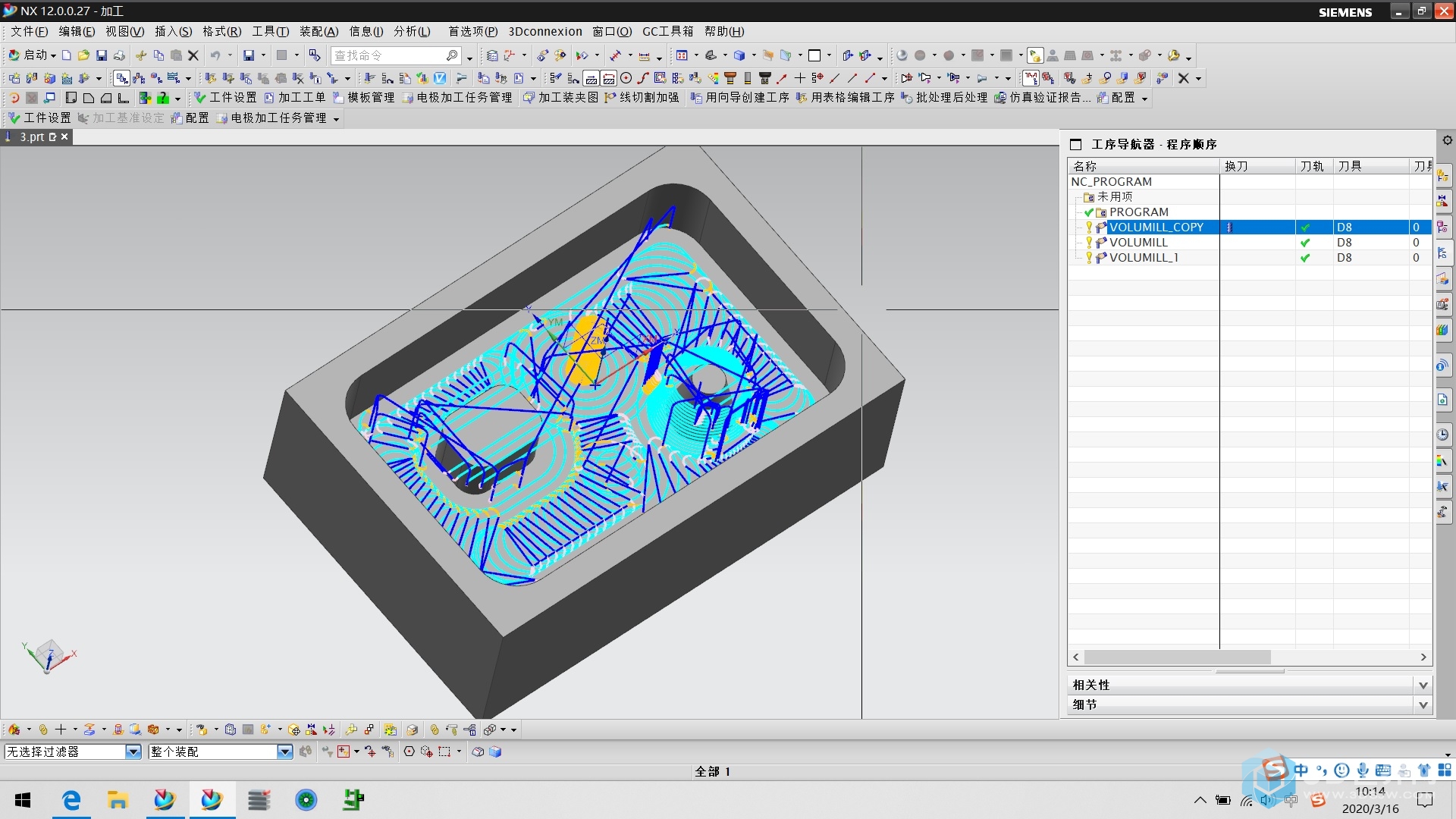Click the 批处理后处理 button

tap(944, 98)
